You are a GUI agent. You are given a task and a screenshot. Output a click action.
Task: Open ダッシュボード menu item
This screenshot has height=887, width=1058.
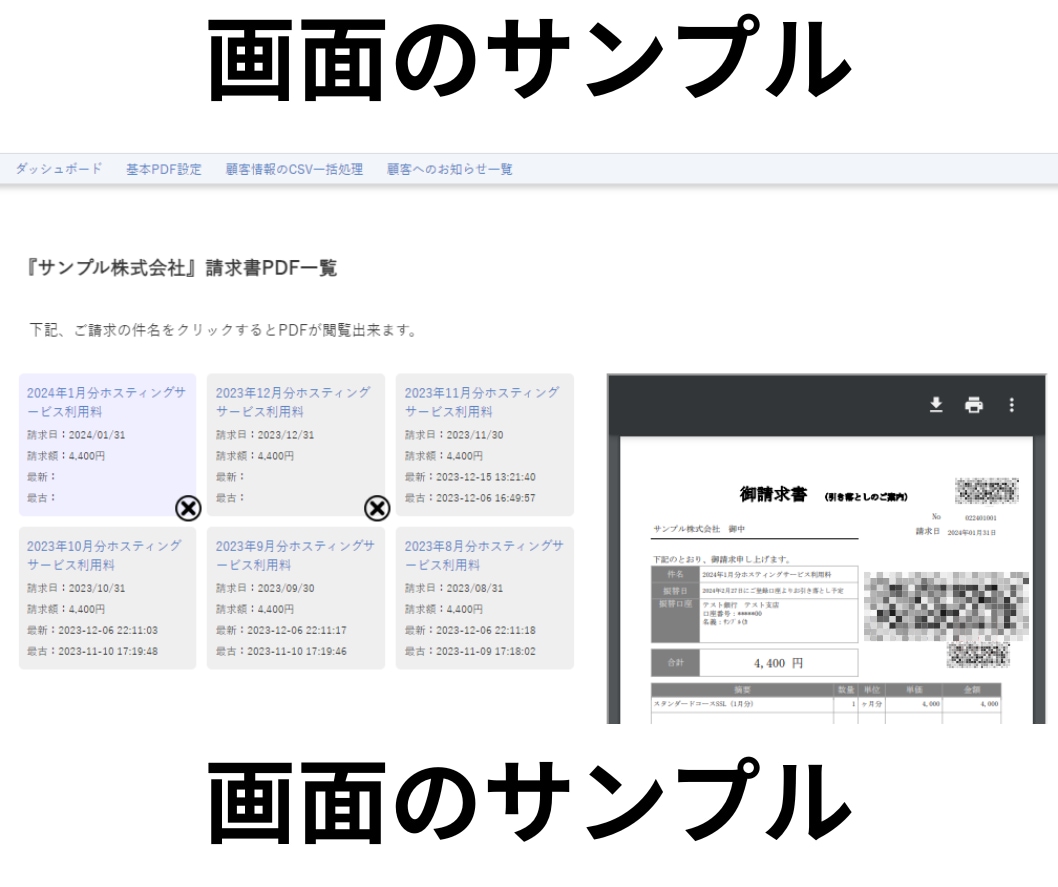click(59, 169)
